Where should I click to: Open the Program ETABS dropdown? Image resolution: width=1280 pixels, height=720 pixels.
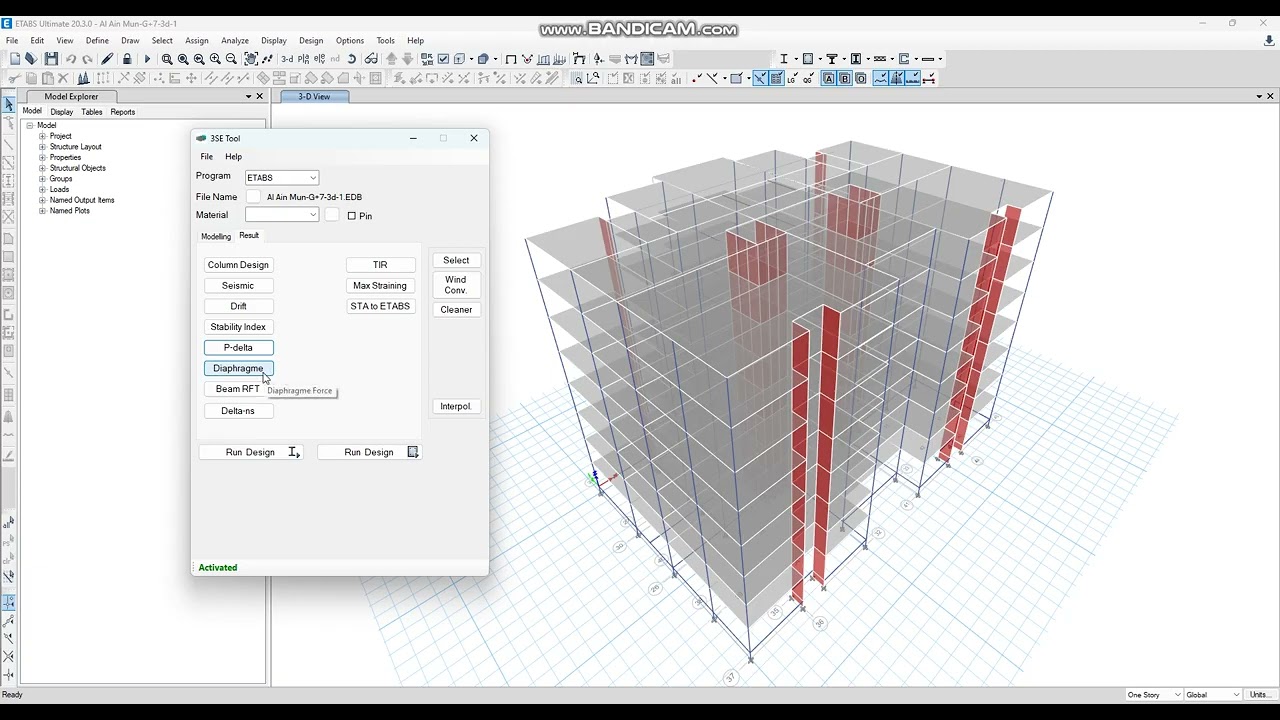pos(282,178)
